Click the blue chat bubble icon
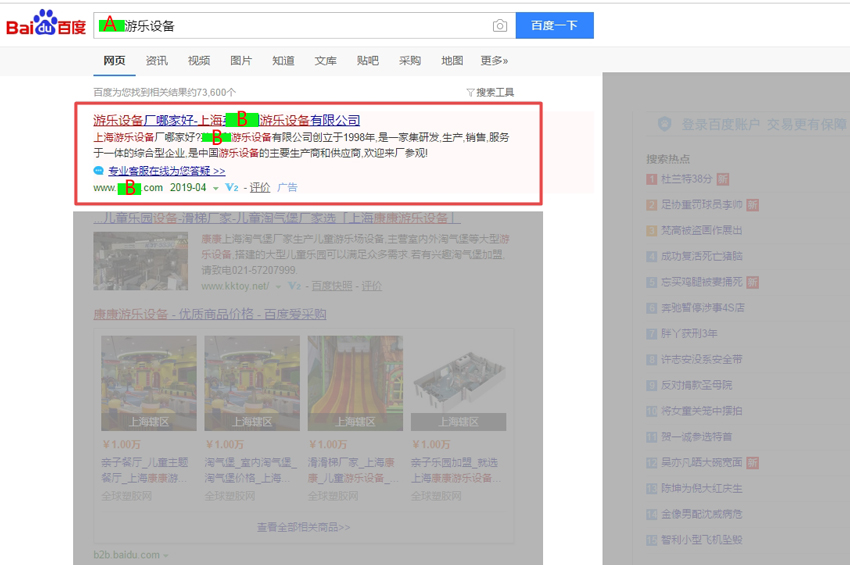The height and width of the screenshot is (565, 850). pos(99,171)
